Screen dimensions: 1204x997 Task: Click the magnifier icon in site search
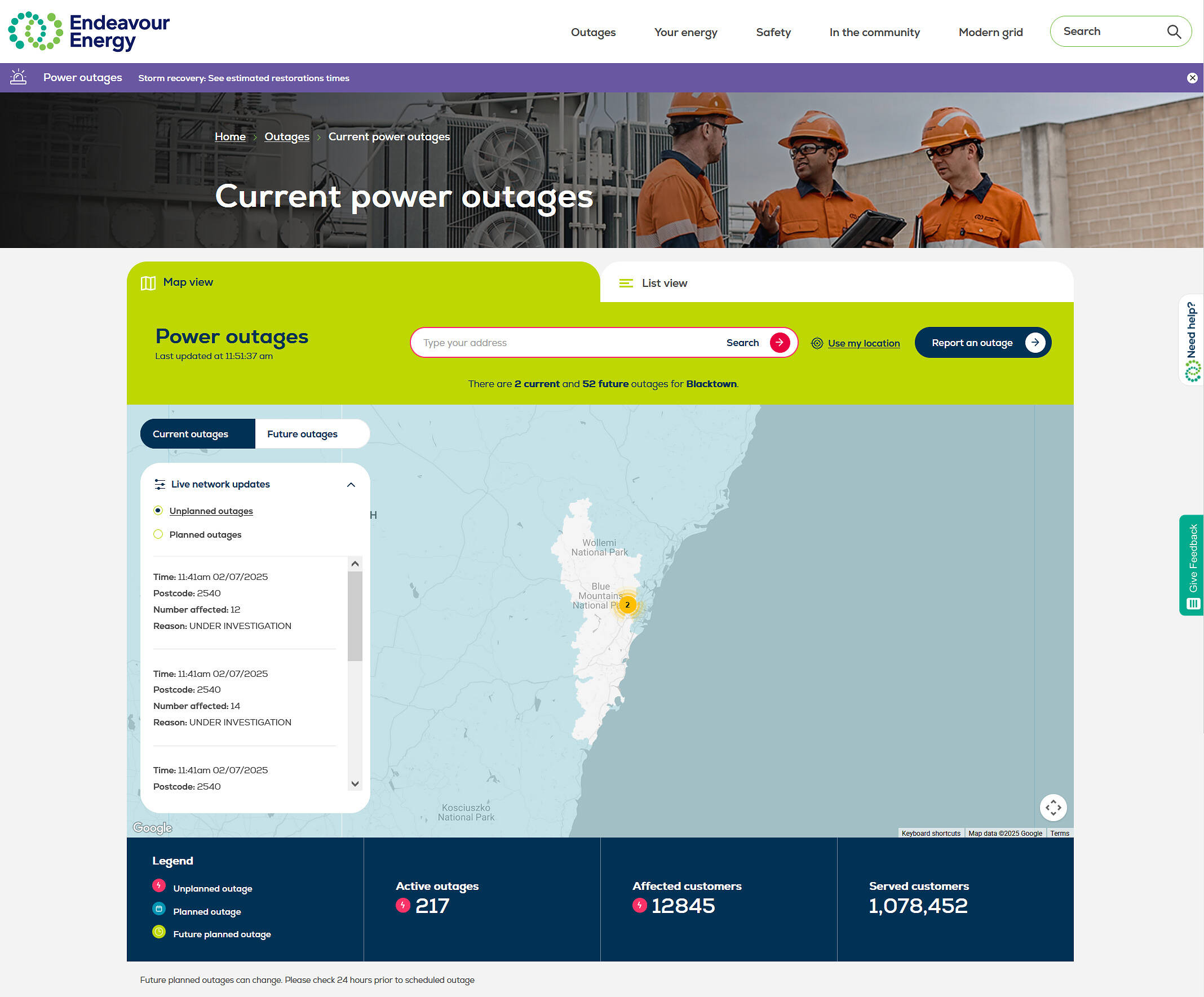[1174, 32]
